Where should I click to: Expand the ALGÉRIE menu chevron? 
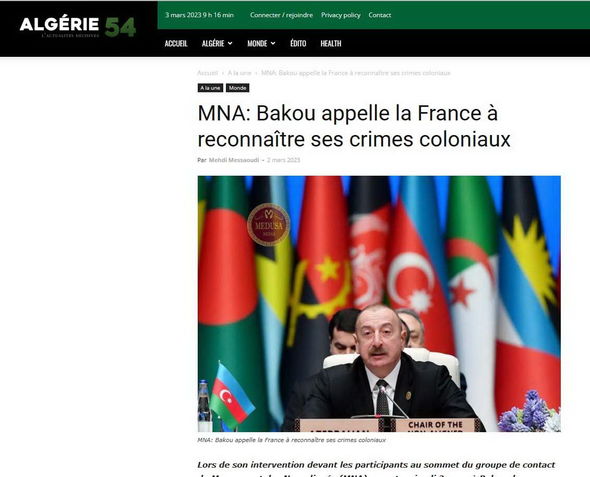coord(230,44)
